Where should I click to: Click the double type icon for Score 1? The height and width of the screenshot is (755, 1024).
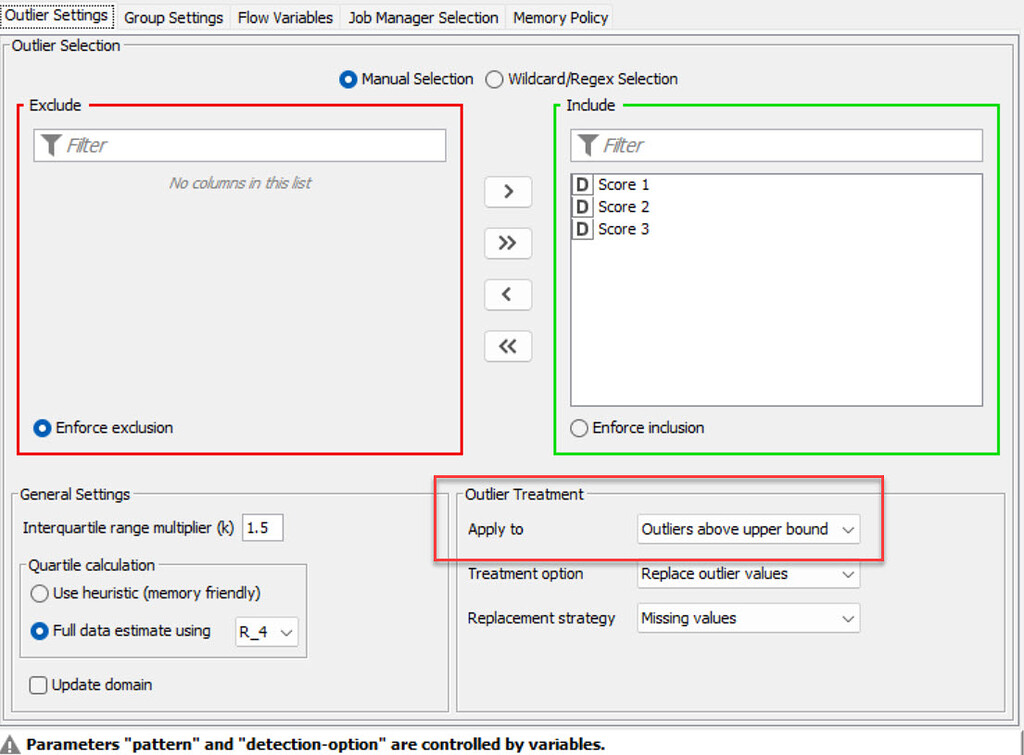click(x=582, y=185)
